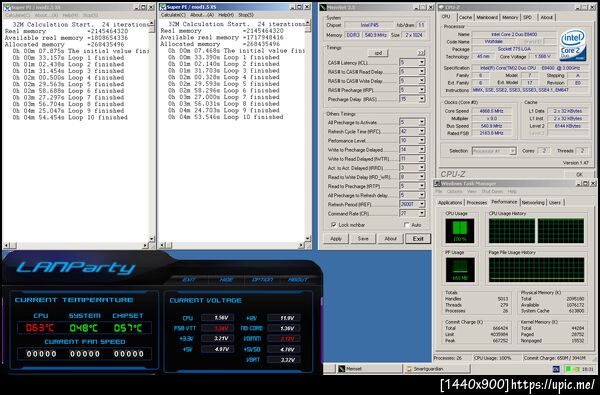Switch to the Cache tab in CPU-Z
Screen dimensions: 600x395
pos(465,17)
